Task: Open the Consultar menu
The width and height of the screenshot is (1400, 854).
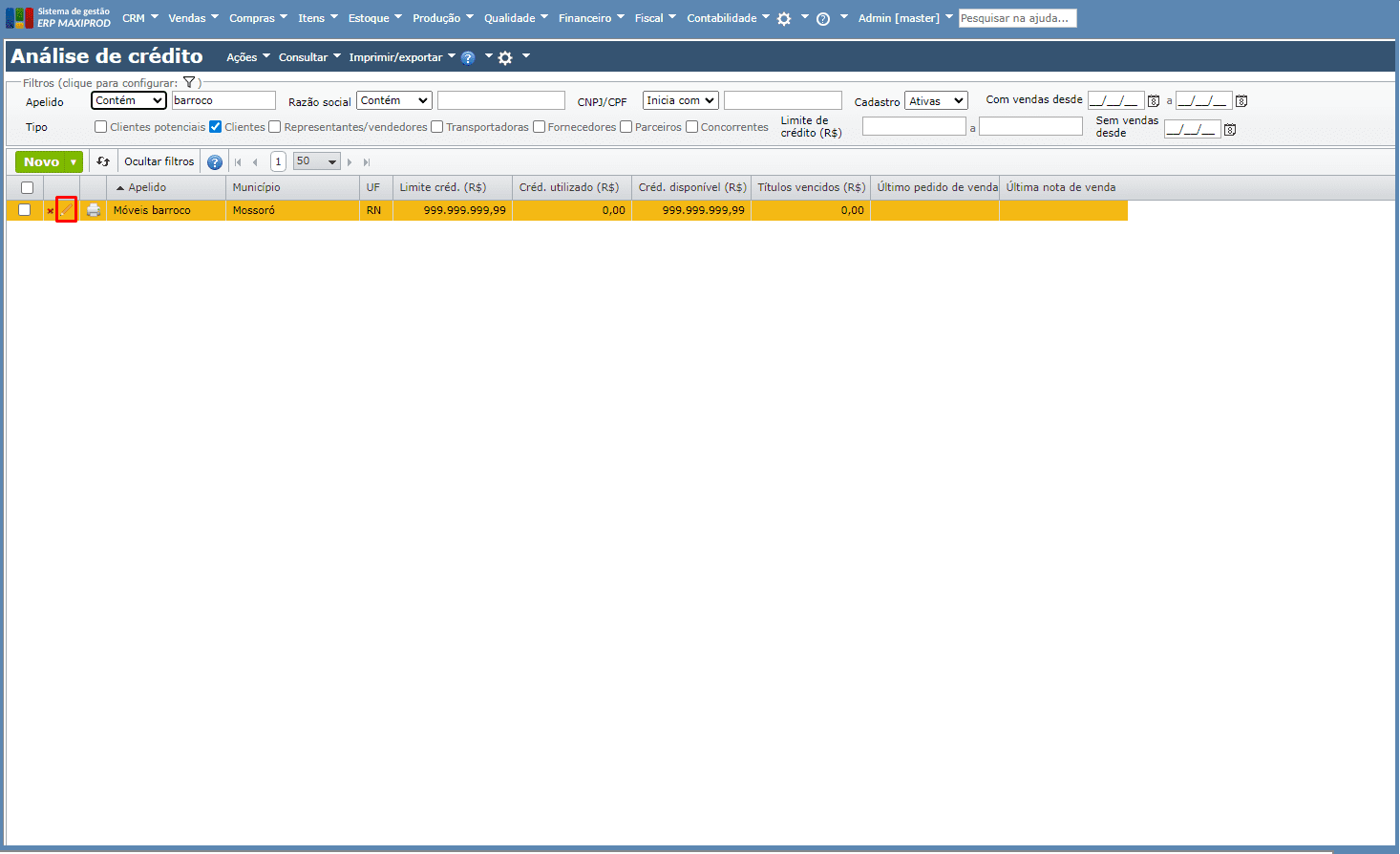Action: [309, 57]
